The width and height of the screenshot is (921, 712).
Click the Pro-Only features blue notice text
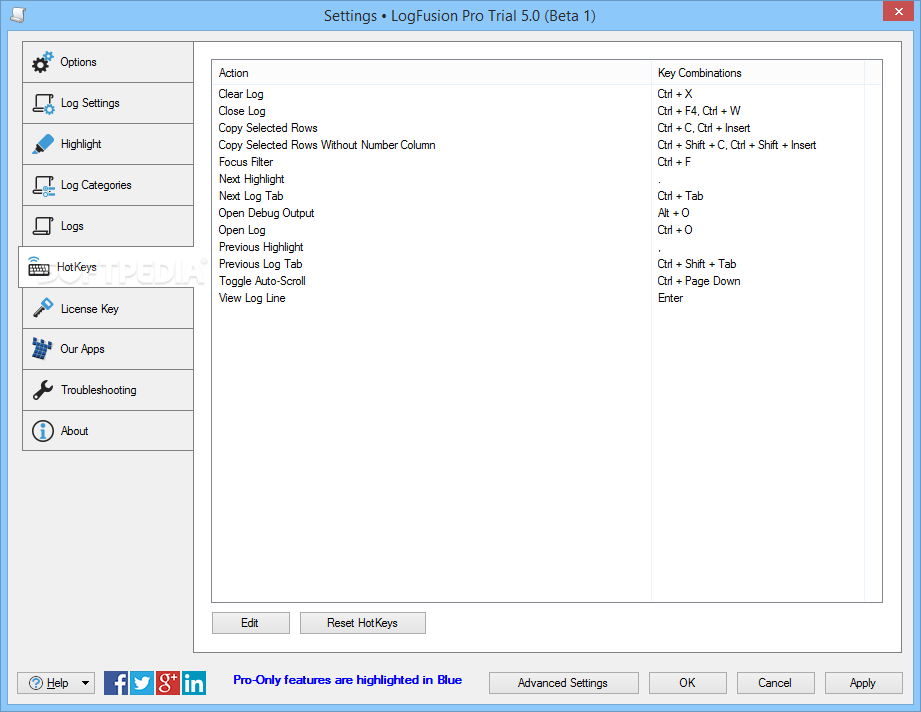coord(348,680)
